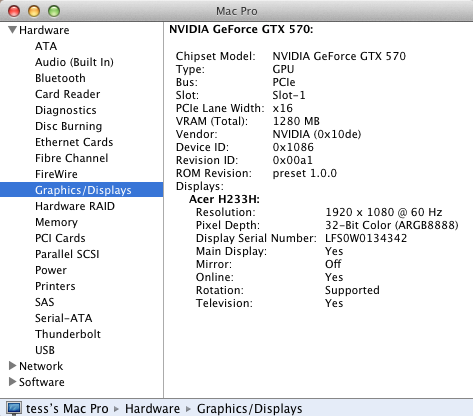Click Hardware in the bottom path bar
This screenshot has height=416, width=473.
point(152,409)
